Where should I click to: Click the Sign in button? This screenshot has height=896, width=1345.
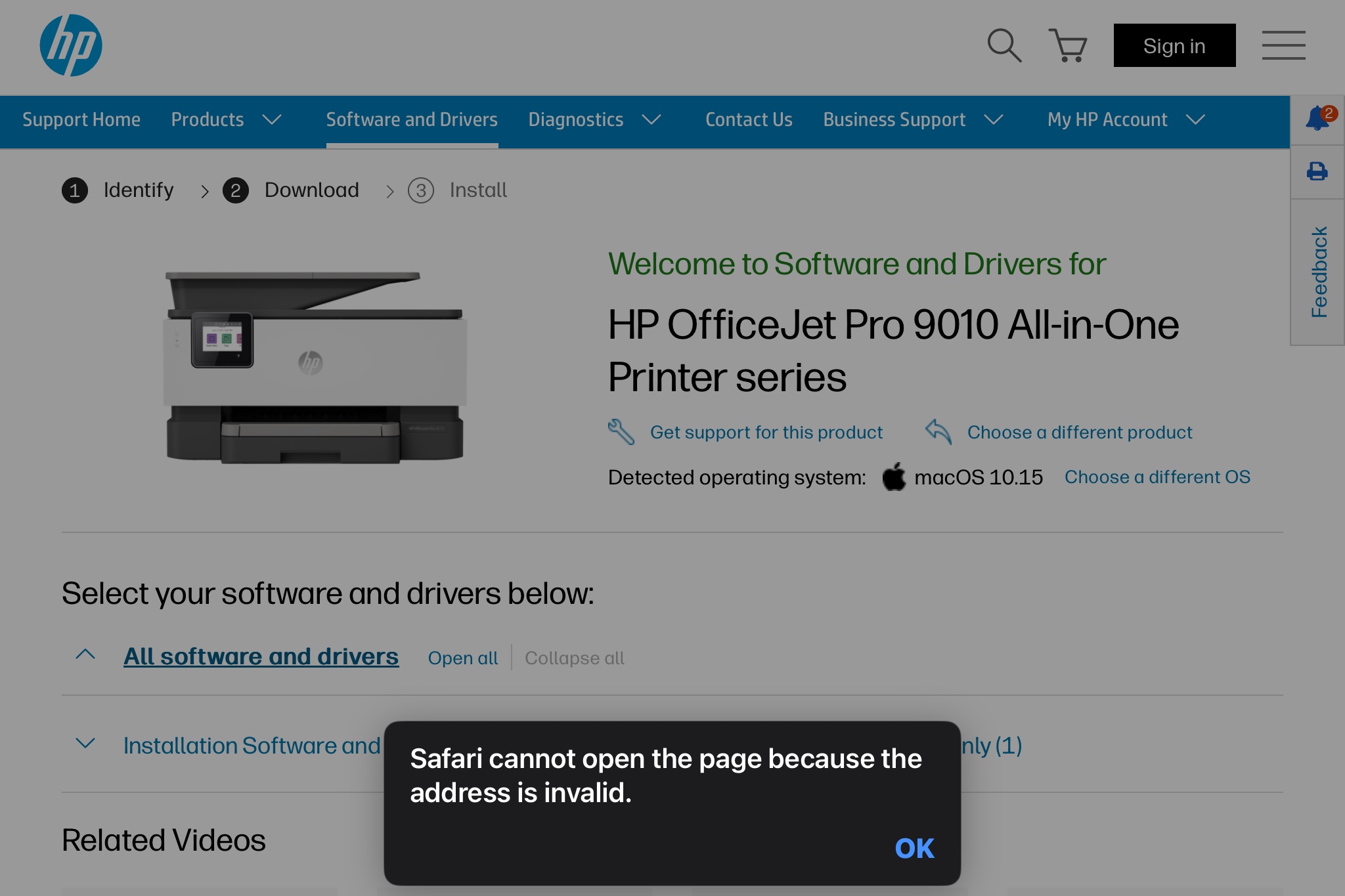pos(1174,45)
